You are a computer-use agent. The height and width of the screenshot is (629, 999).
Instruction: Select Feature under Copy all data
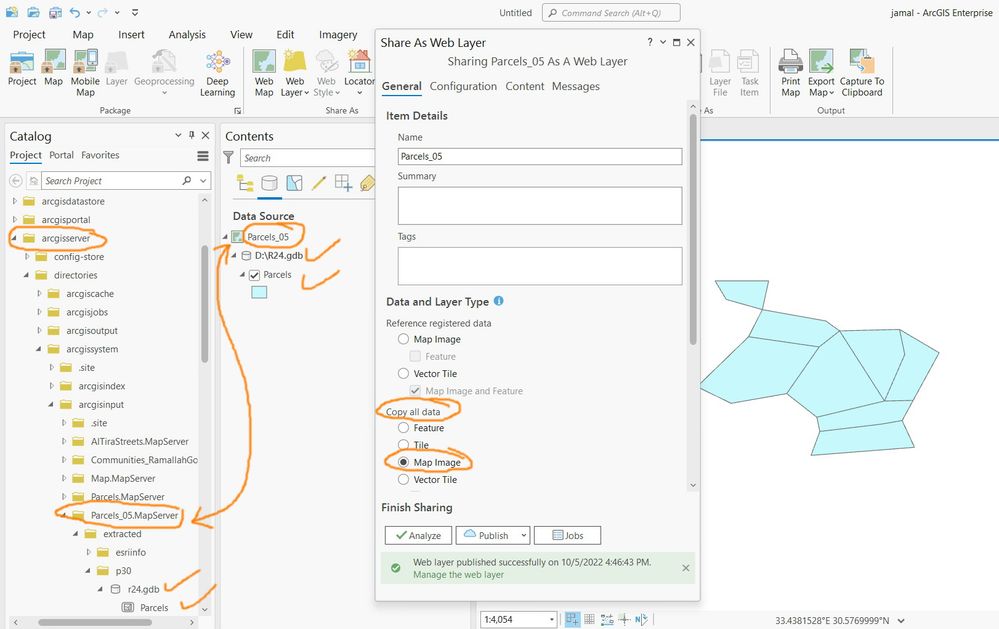click(403, 428)
